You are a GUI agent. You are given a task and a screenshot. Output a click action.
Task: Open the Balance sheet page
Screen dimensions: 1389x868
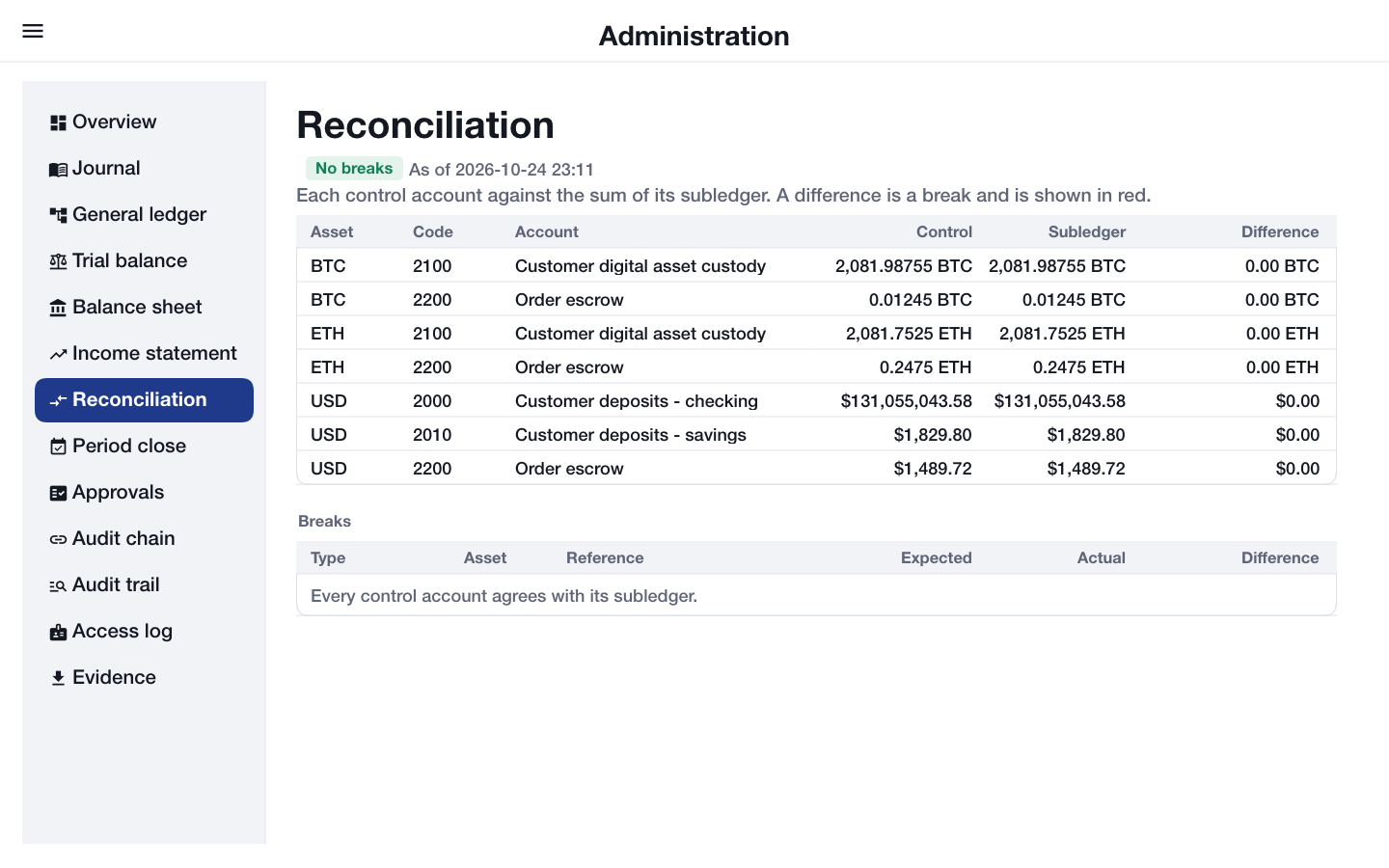[144, 308]
